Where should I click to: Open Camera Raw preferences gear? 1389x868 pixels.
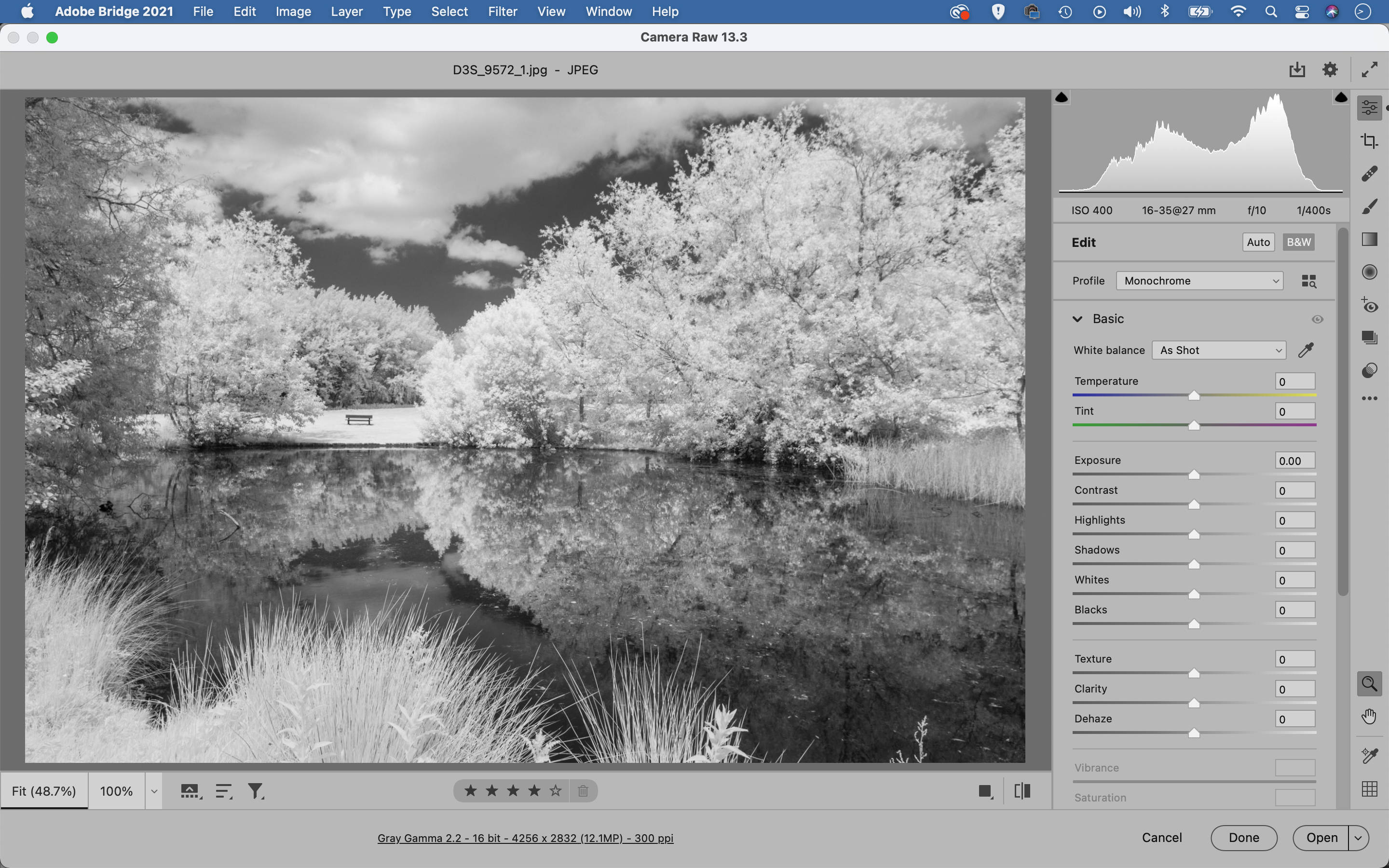1330,69
